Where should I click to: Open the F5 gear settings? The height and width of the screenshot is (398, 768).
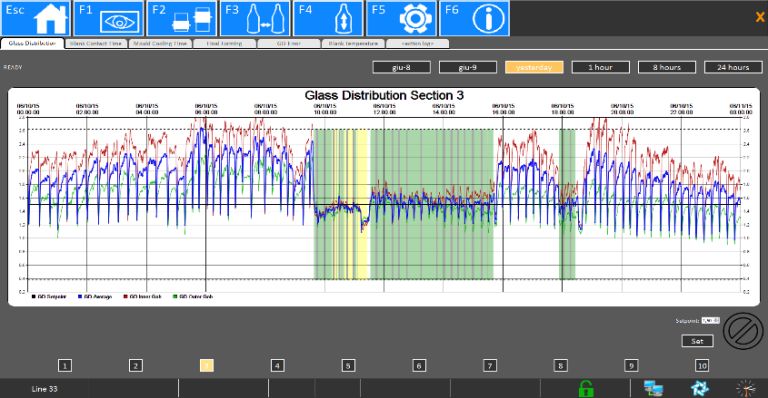click(x=401, y=18)
